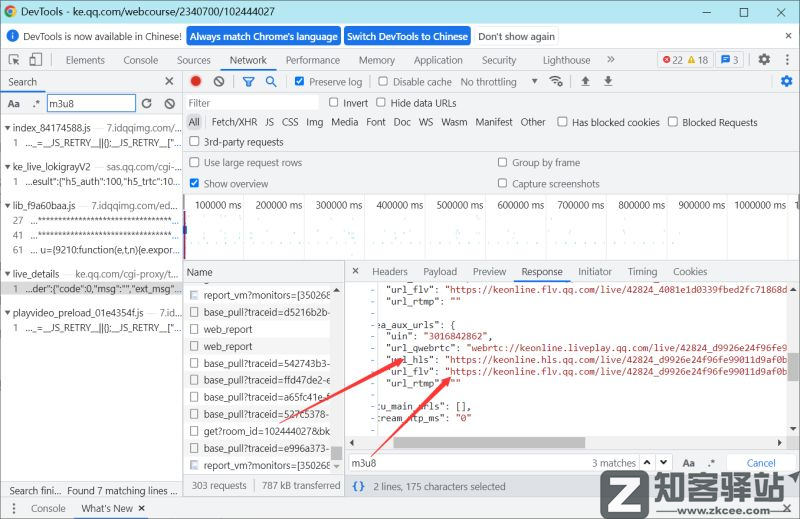
Task: Click the import HAR file upload icon
Action: pyautogui.click(x=585, y=82)
